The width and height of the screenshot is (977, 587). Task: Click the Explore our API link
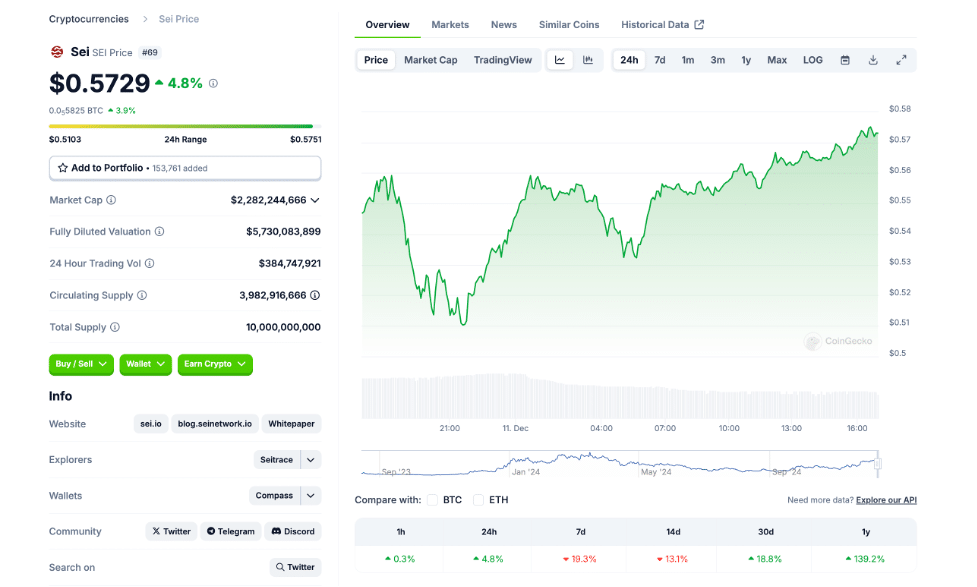coord(886,500)
